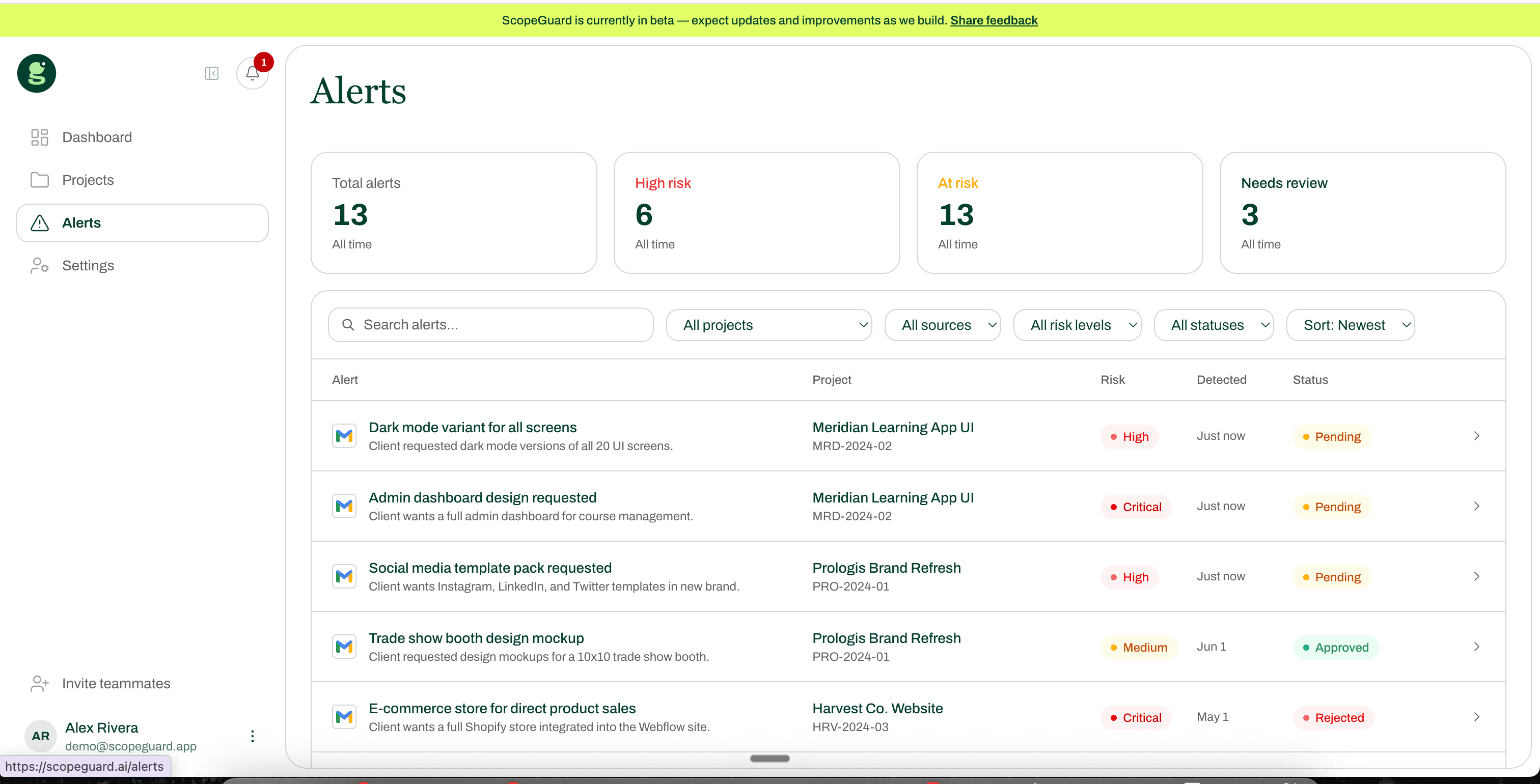This screenshot has width=1540, height=784.
Task: Click Gmail icon on Social media template row
Action: (344, 576)
